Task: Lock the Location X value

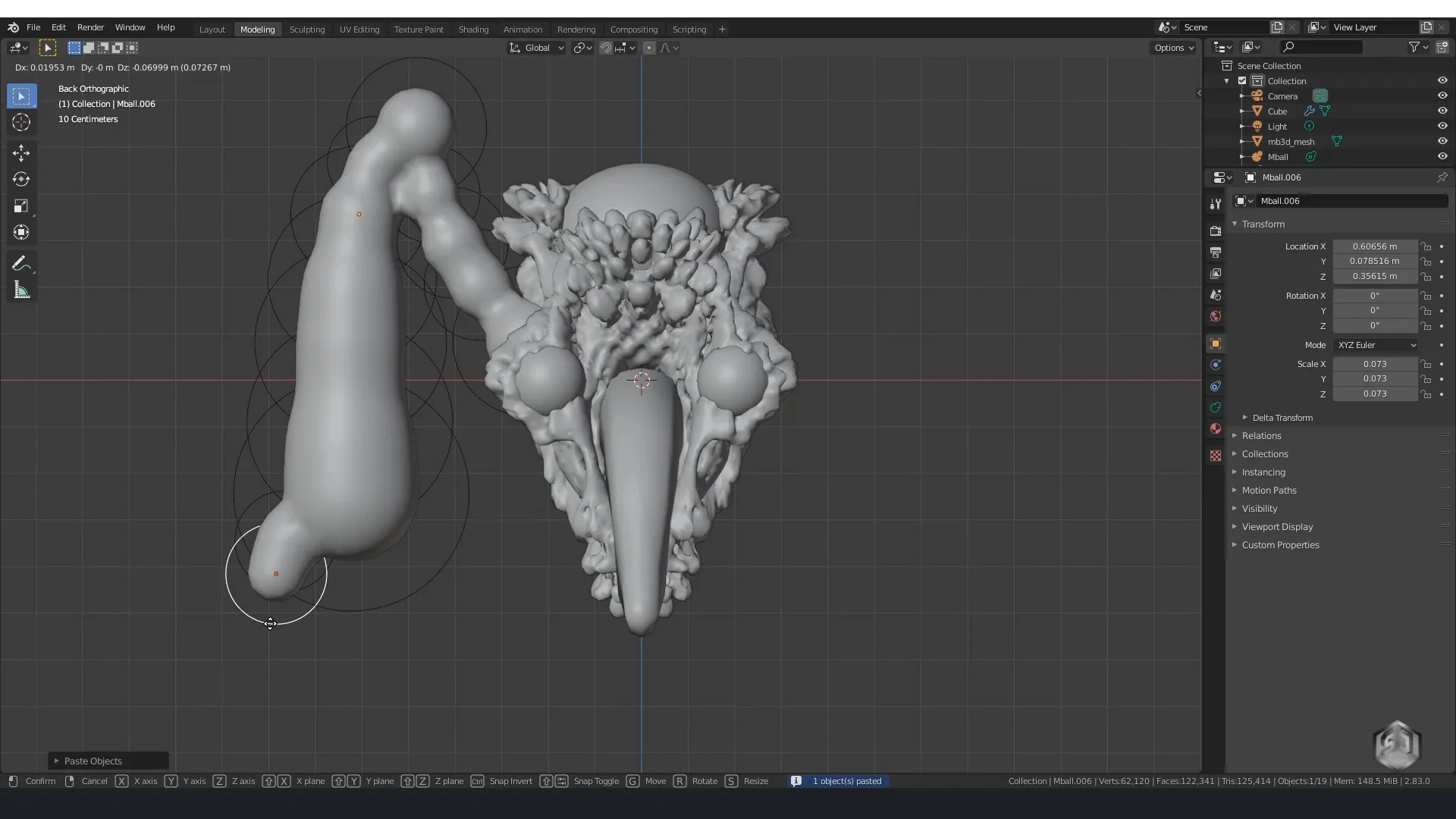Action: click(1426, 246)
